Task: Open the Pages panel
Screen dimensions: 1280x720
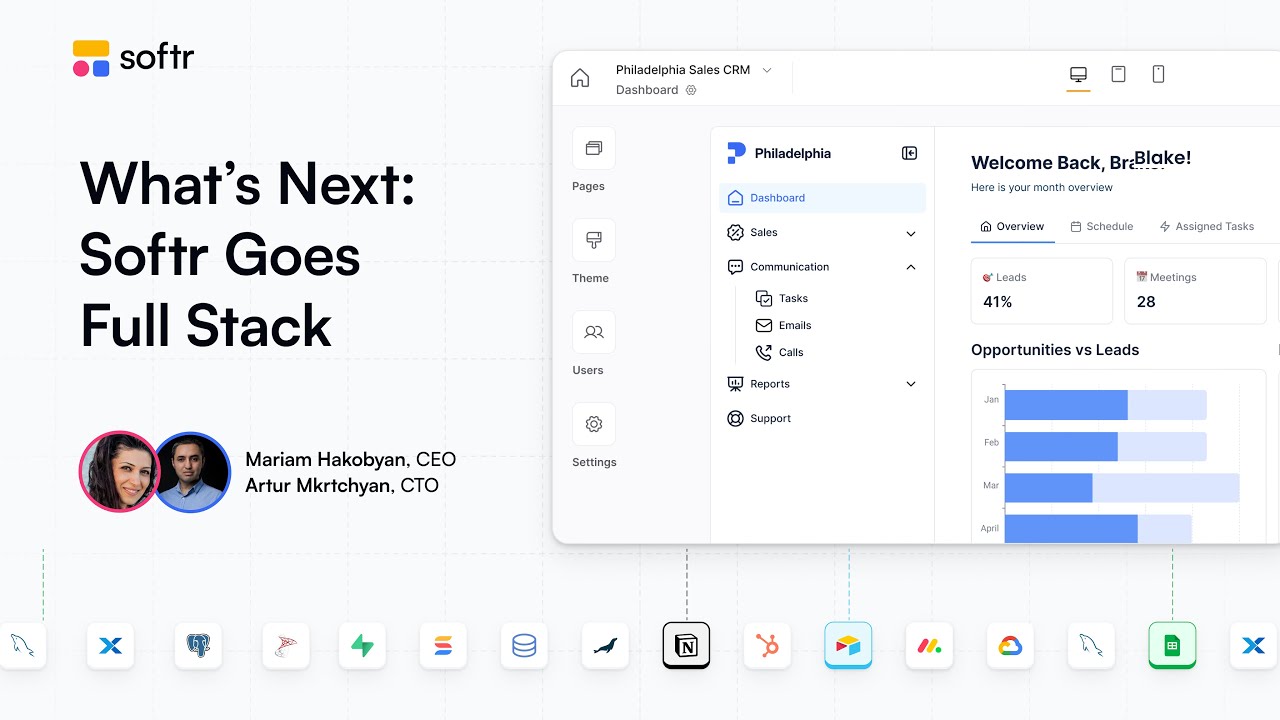Action: [x=594, y=148]
